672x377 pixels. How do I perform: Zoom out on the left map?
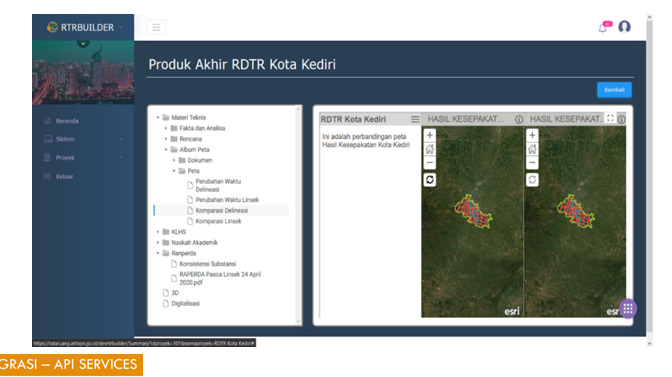429,163
